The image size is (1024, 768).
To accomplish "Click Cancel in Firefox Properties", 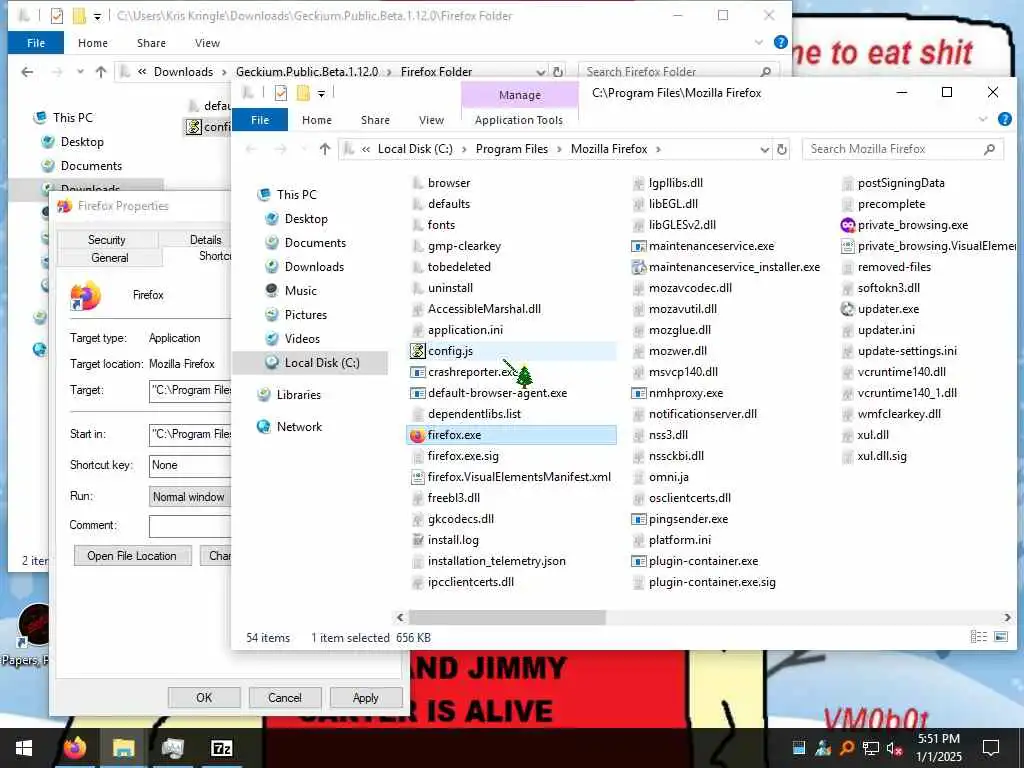I will (x=285, y=697).
